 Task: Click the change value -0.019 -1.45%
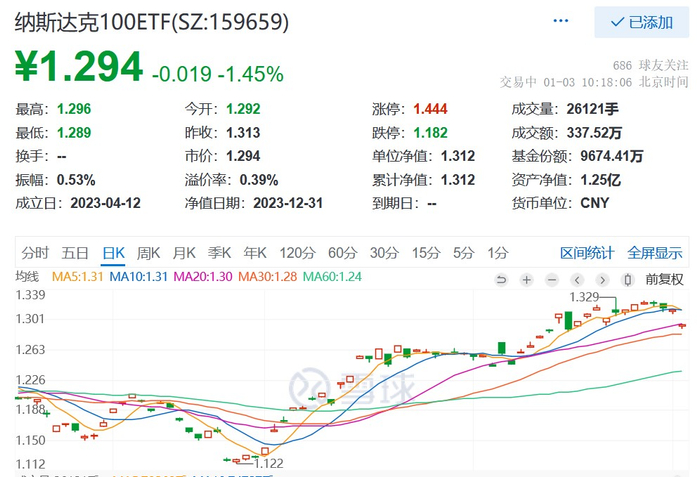217,74
